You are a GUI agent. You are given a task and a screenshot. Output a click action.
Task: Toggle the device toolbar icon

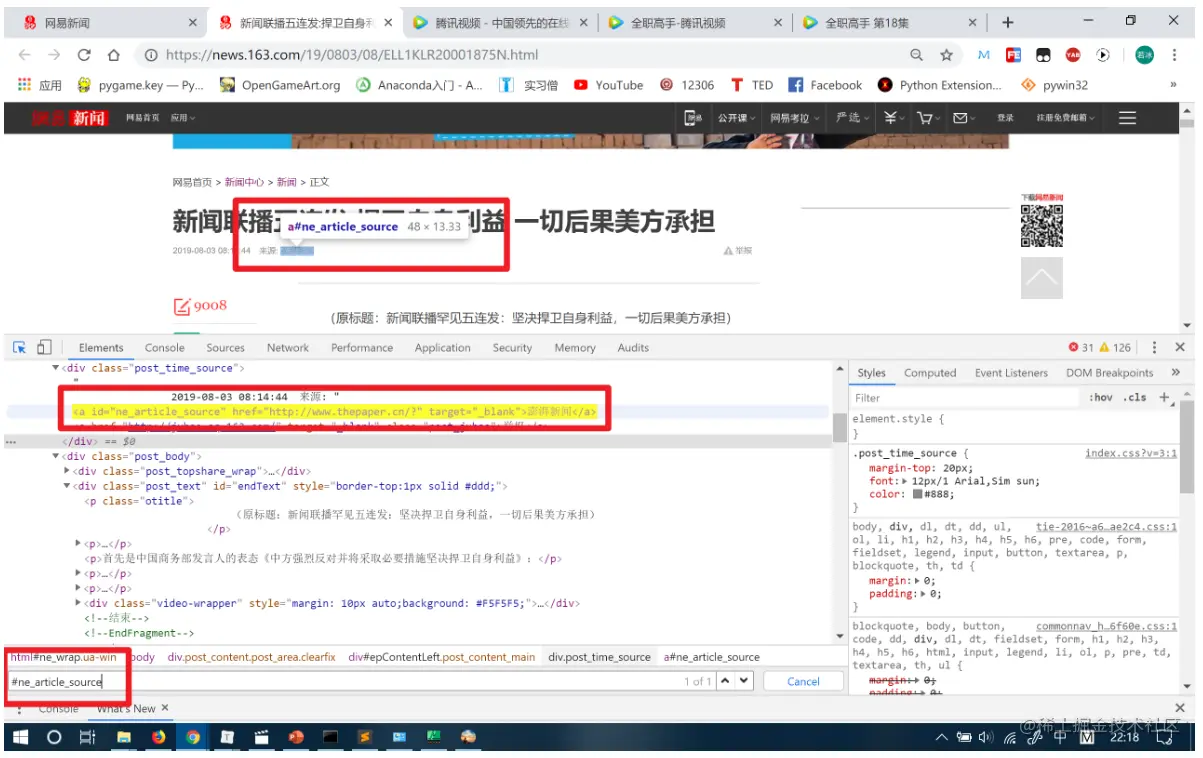pyautogui.click(x=42, y=346)
